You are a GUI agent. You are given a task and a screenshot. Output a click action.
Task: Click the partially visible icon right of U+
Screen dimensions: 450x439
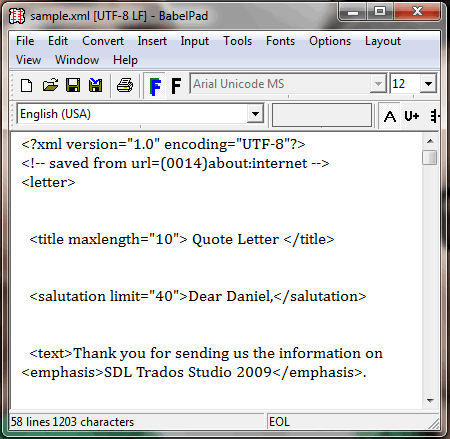click(x=434, y=116)
